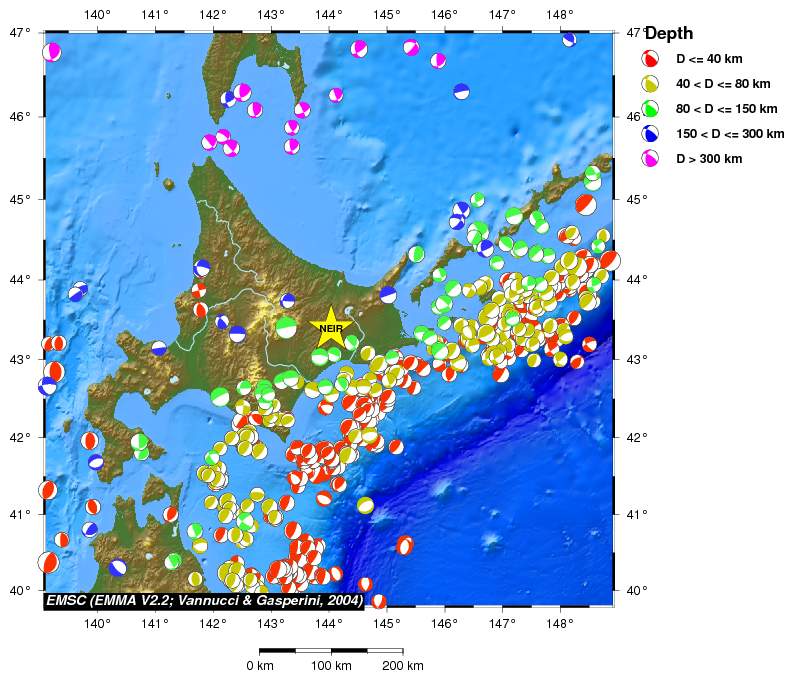Screen dimensions: 794x680
Task: Click the 200 km scale bar label
Action: [x=403, y=666]
